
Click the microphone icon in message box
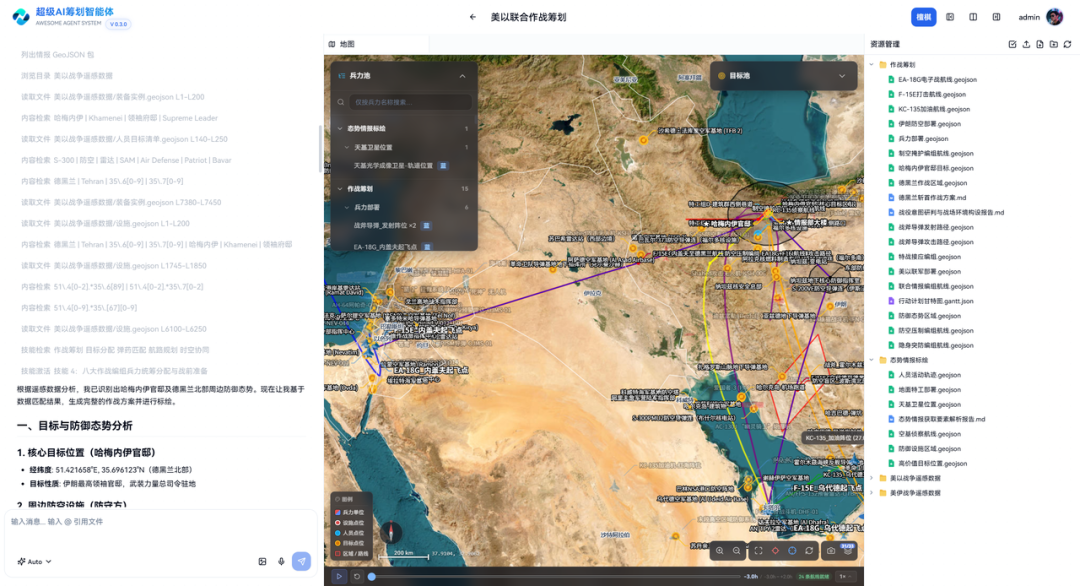click(281, 562)
